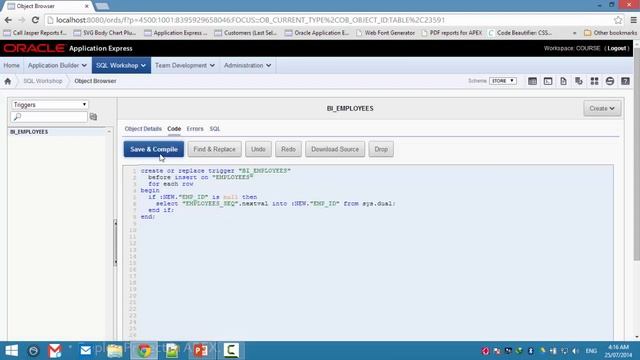Click the Download Source button
This screenshot has width=640, height=360.
335,149
